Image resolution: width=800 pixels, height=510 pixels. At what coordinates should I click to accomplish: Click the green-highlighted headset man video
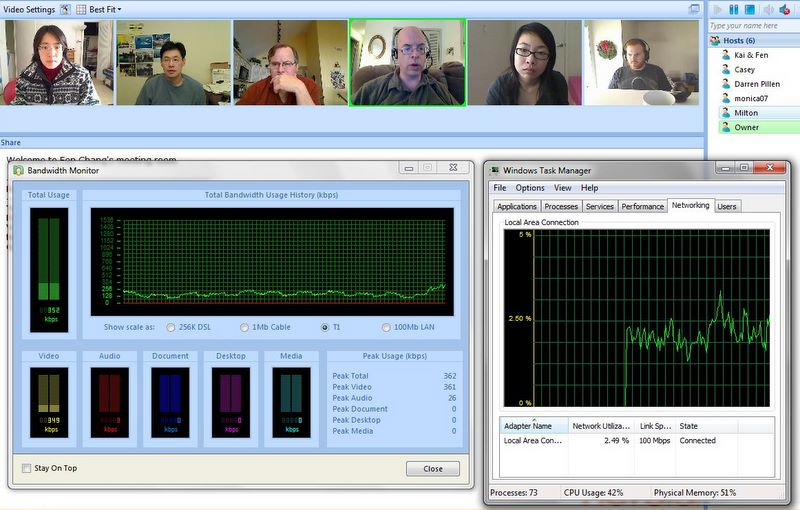(x=408, y=62)
